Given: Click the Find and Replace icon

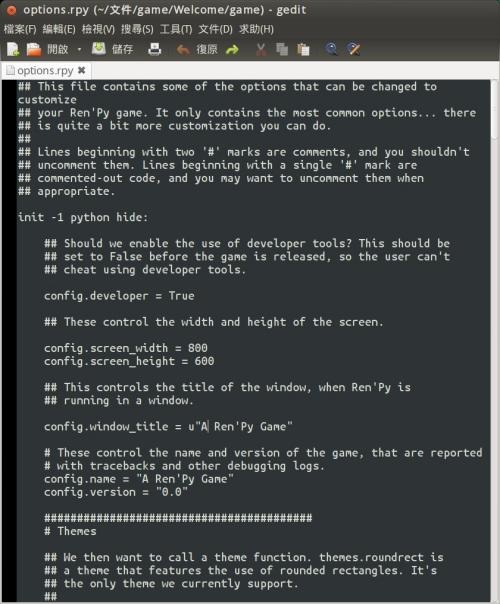Looking at the screenshot, I should 353,49.
